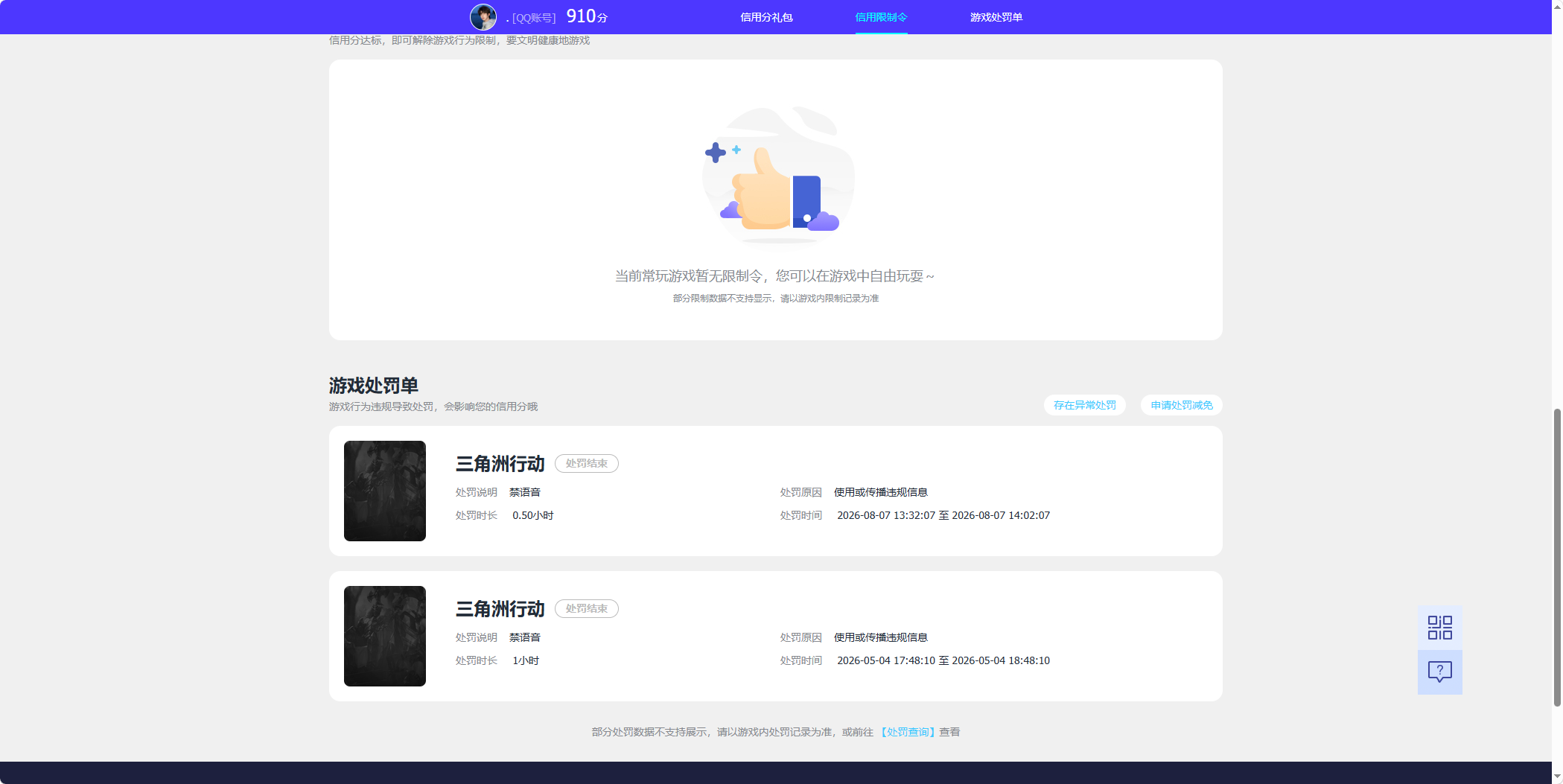This screenshot has height=784, width=1563.
Task: Click the 申请处罚减免 button
Action: tap(1182, 405)
